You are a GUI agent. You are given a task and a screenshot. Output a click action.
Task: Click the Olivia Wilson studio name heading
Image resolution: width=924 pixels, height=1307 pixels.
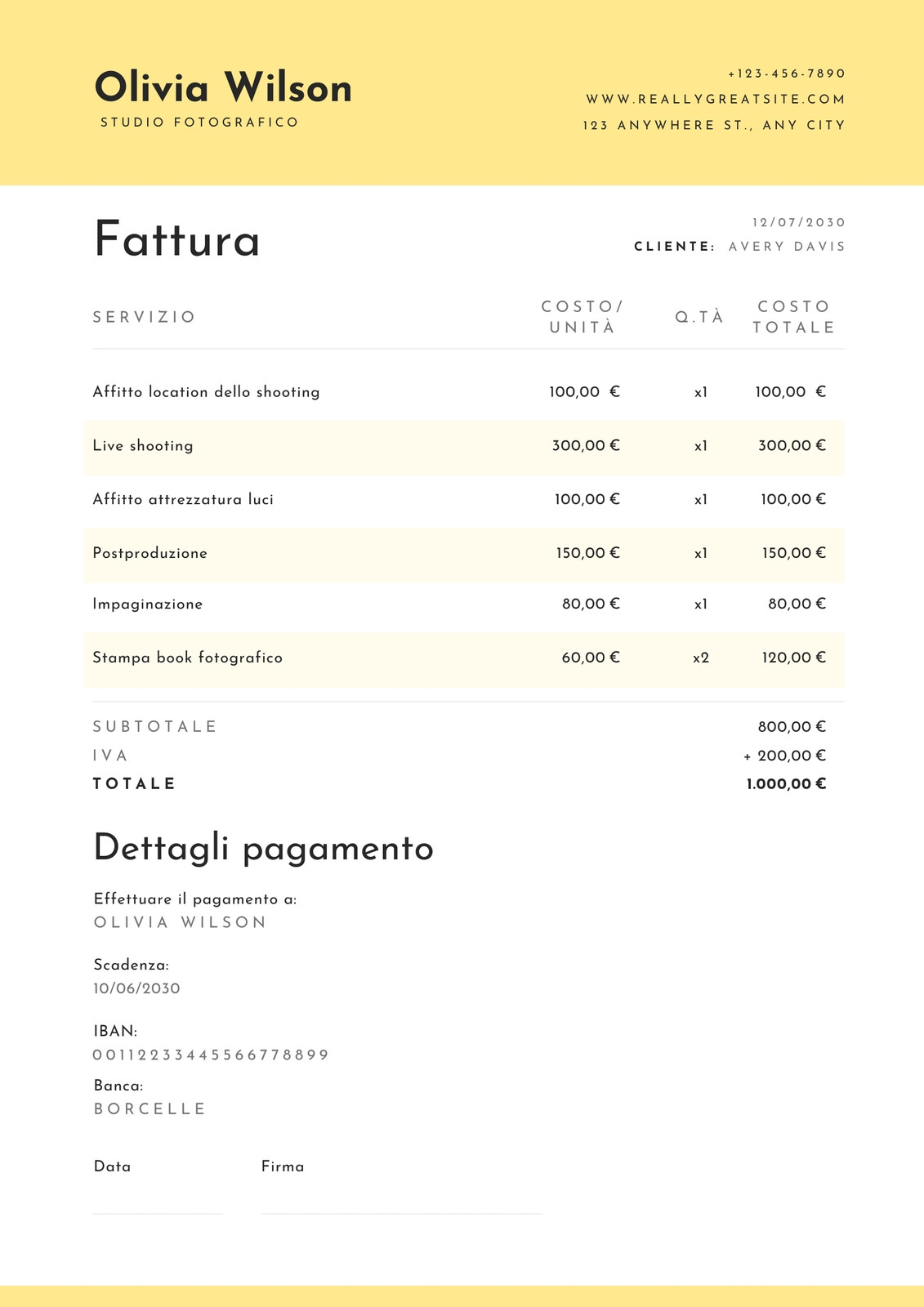tap(223, 87)
